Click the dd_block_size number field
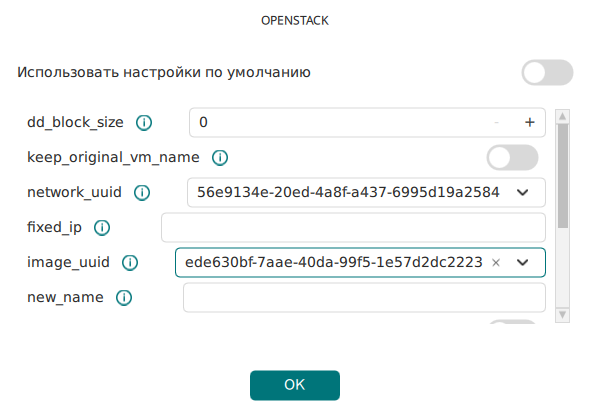The width and height of the screenshot is (590, 411). (367, 122)
